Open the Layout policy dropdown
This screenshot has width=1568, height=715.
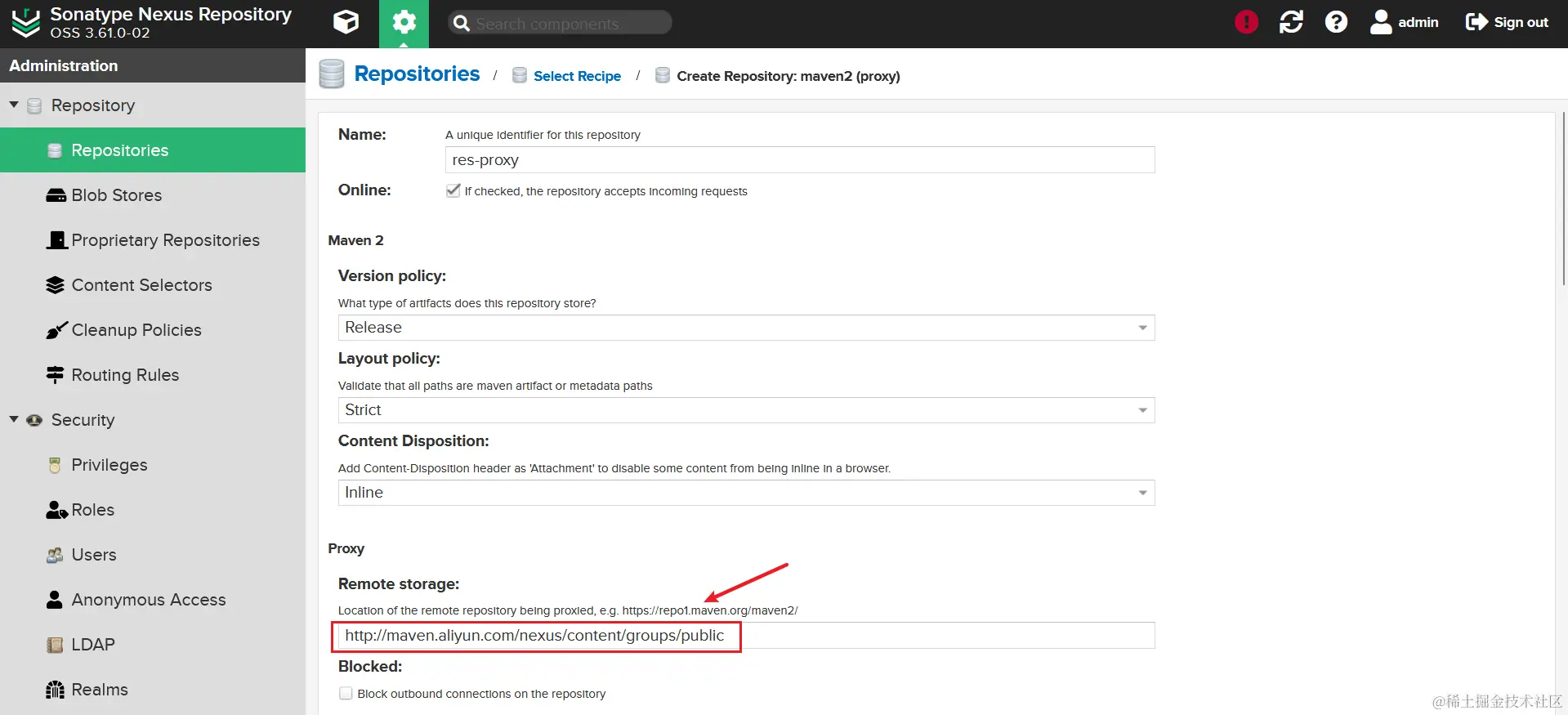click(x=1142, y=410)
